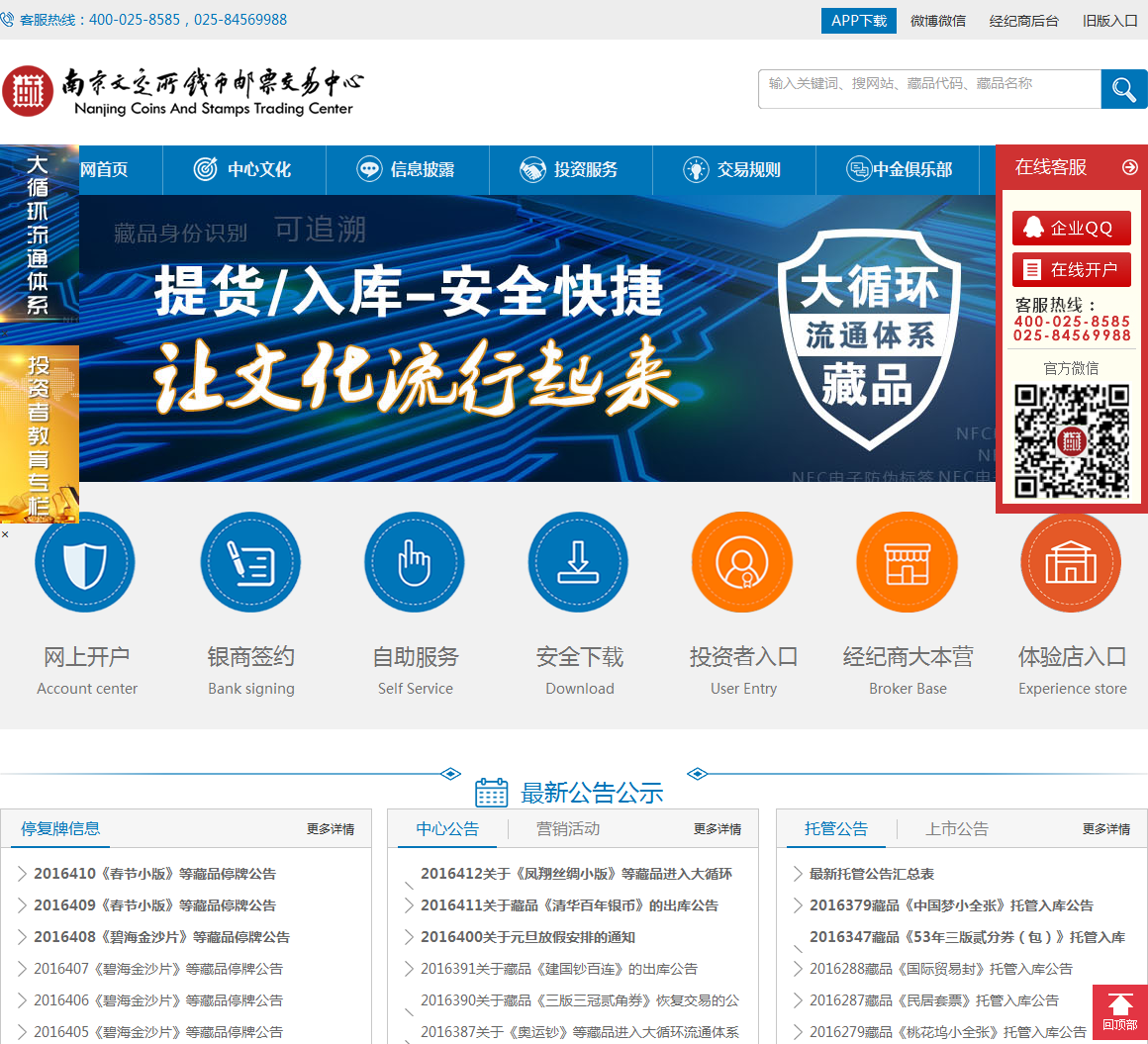Screen dimensions: 1148x1044
Task: Open the 安全下载 download icon
Action: (579, 563)
